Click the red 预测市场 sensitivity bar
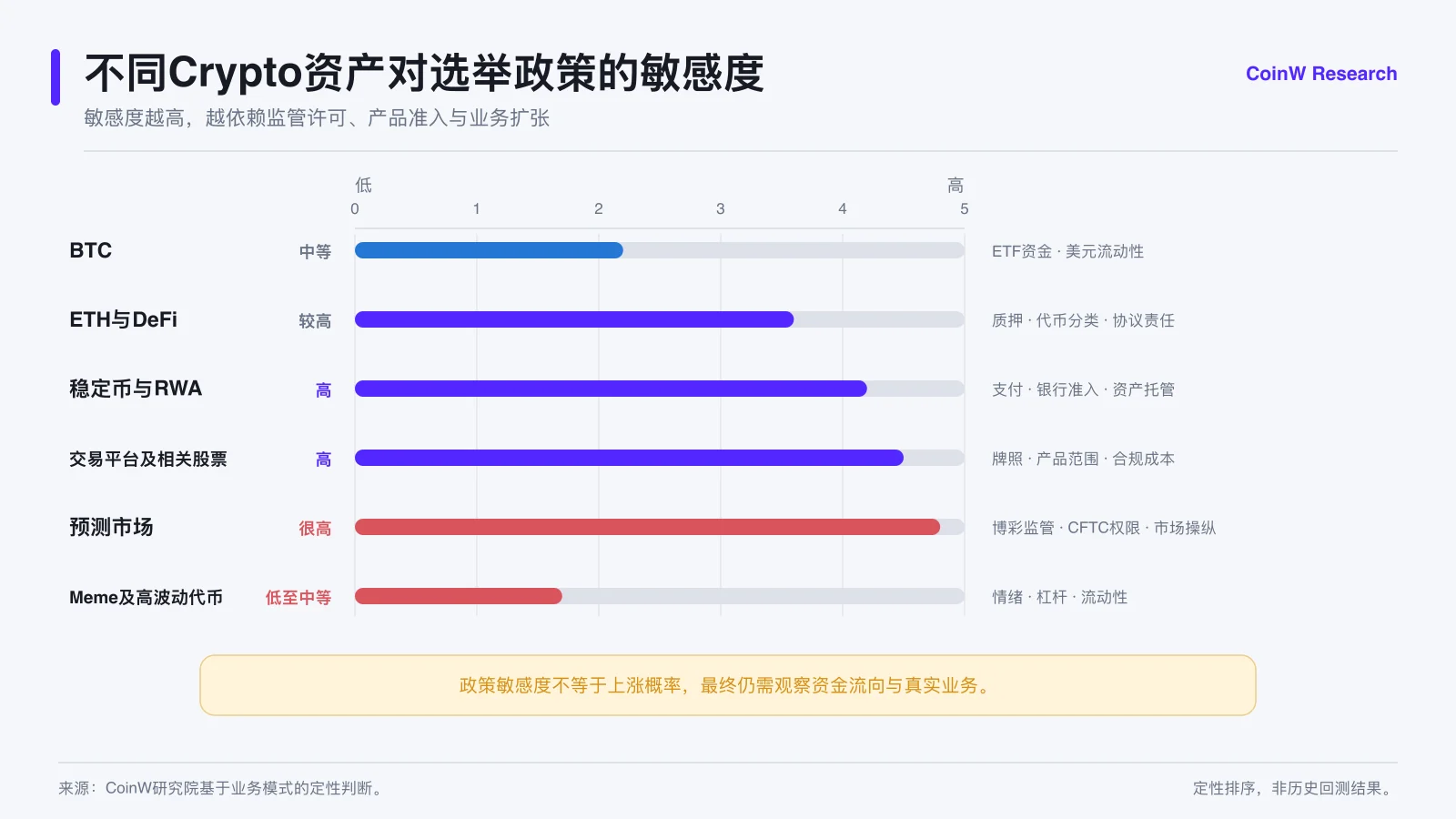1456x819 pixels. coord(647,527)
